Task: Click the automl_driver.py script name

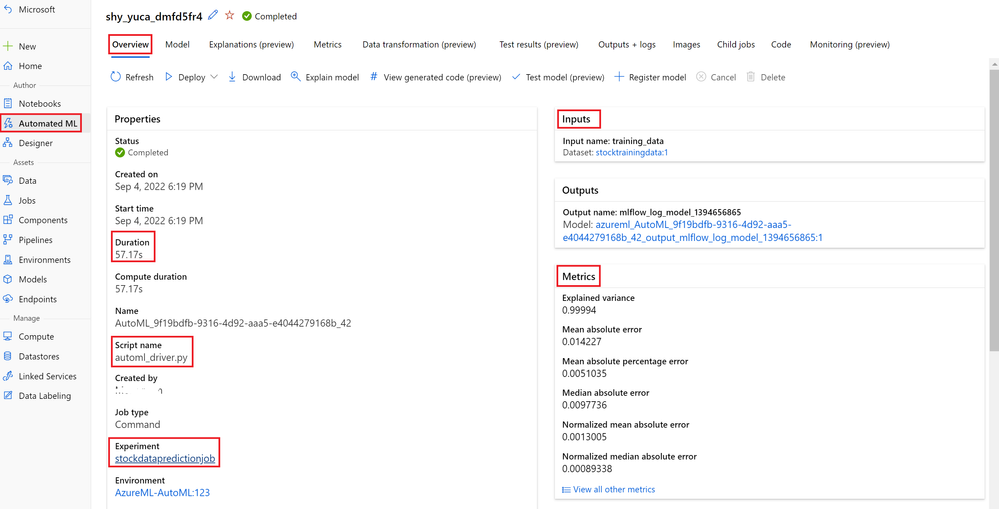Action: click(x=151, y=358)
